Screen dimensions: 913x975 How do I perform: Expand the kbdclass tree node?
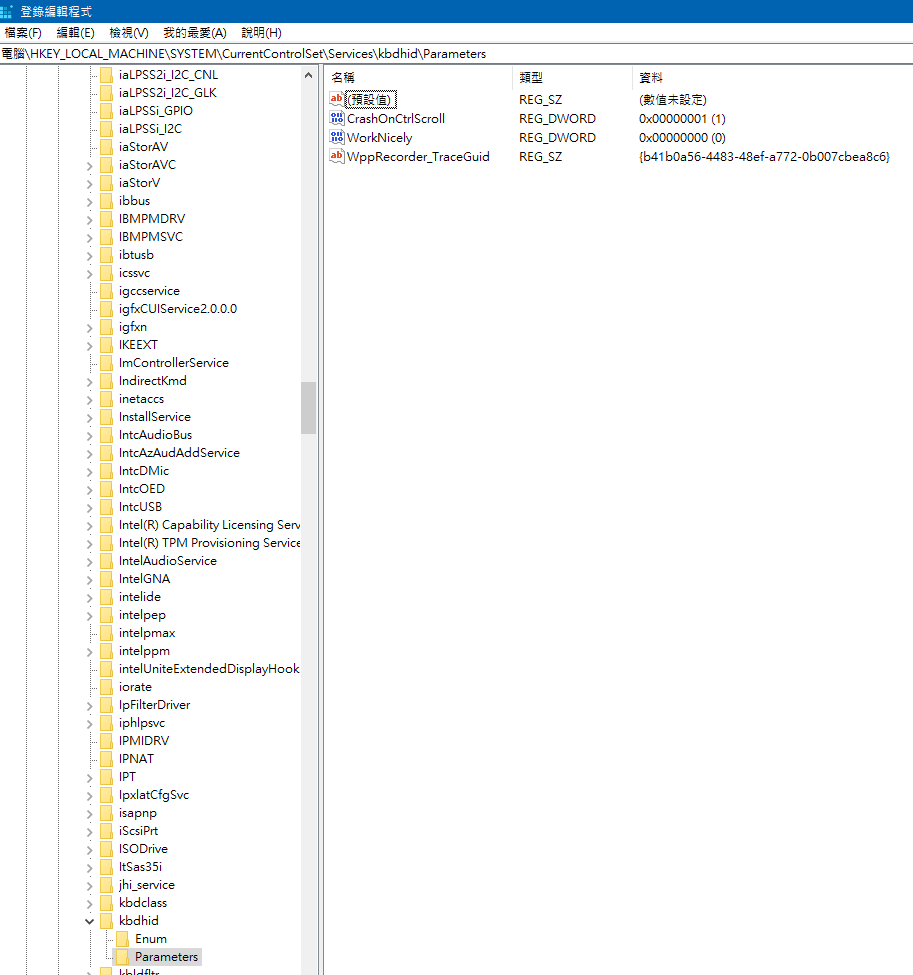click(90, 903)
